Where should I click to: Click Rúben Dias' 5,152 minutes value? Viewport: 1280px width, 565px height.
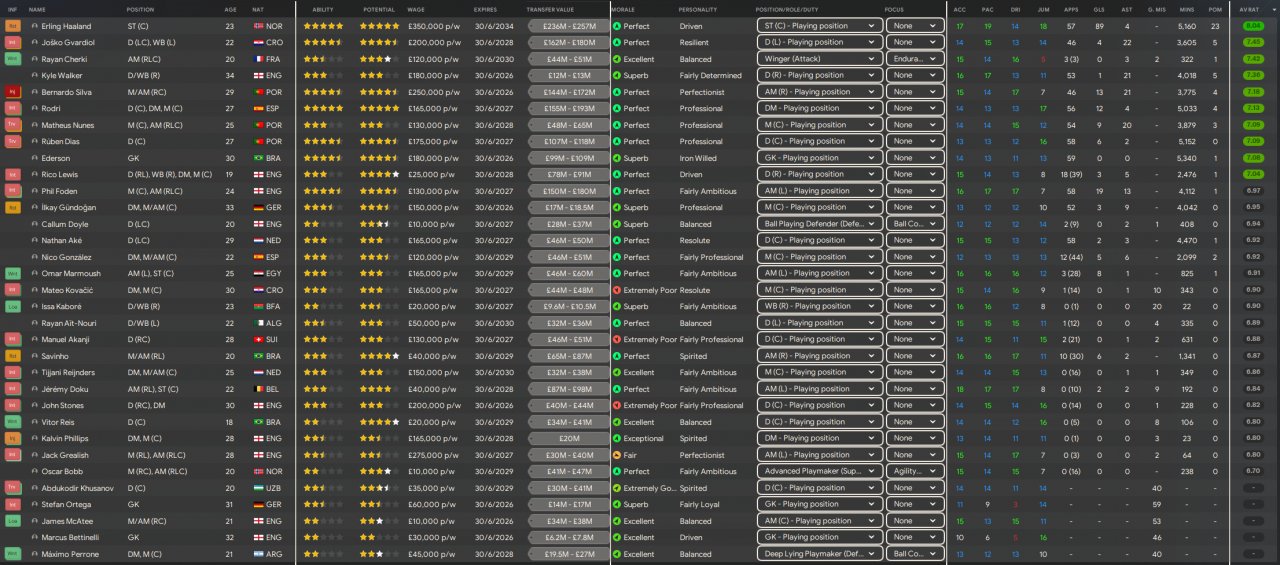tap(1187, 142)
